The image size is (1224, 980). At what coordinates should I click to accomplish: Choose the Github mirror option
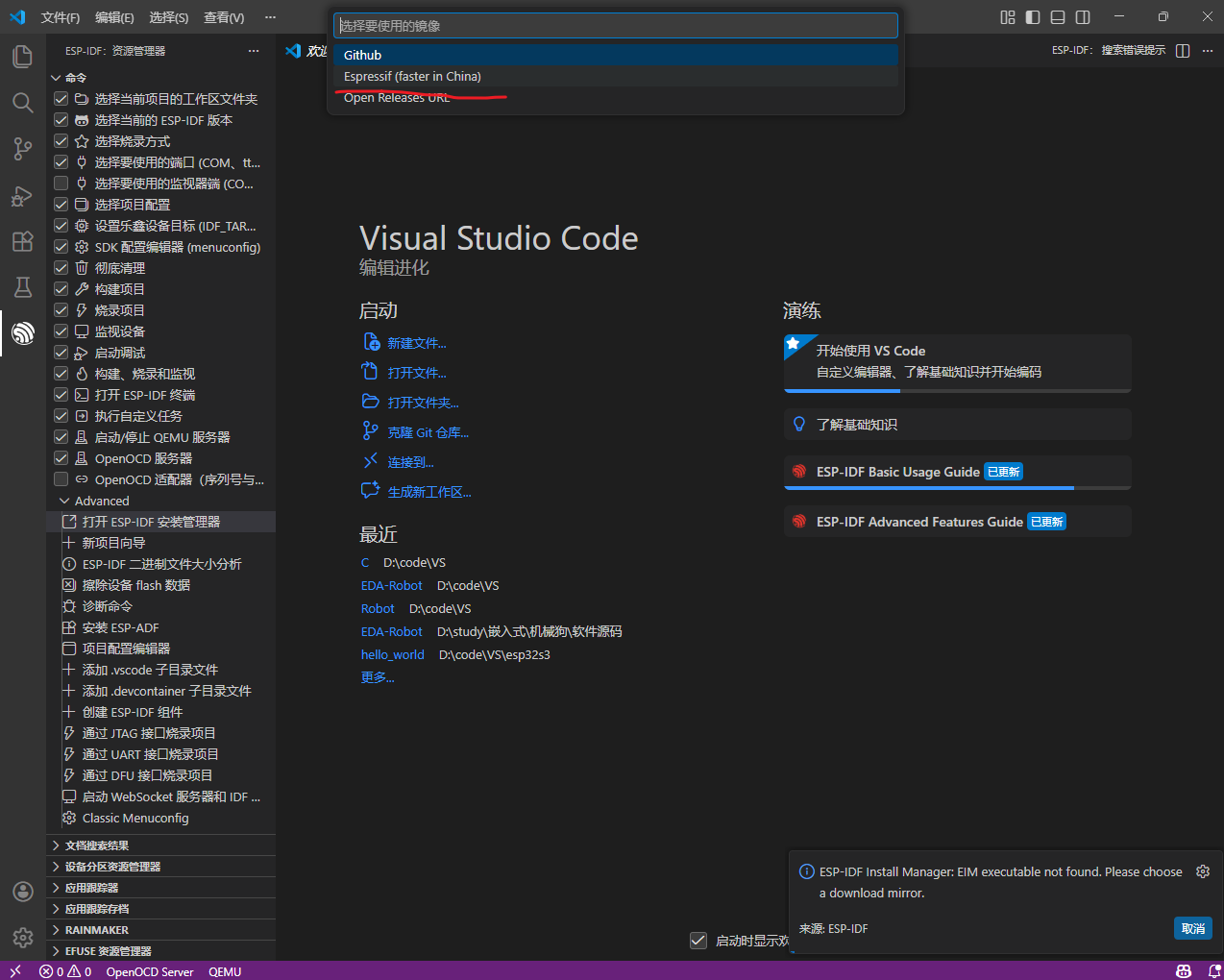pyautogui.click(x=615, y=55)
